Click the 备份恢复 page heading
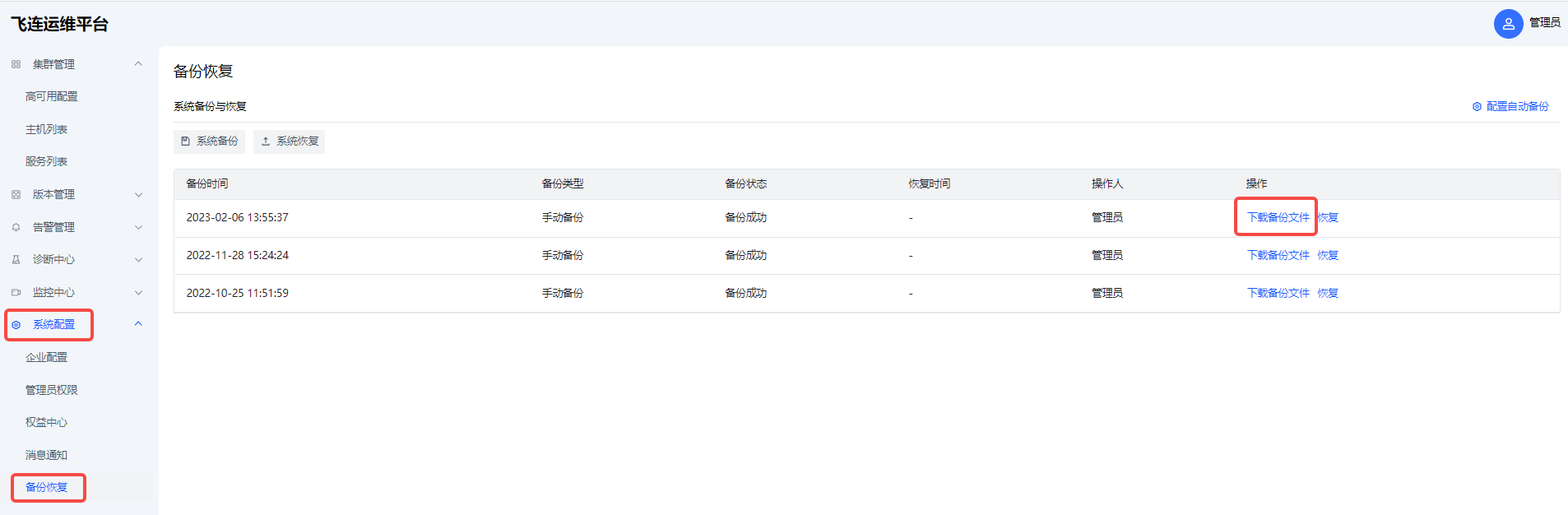1568x515 pixels. coord(203,72)
